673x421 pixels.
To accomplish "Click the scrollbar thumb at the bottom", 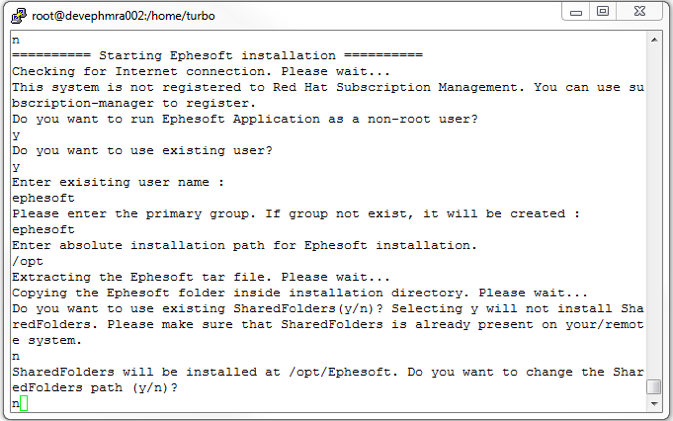I will (654, 387).
